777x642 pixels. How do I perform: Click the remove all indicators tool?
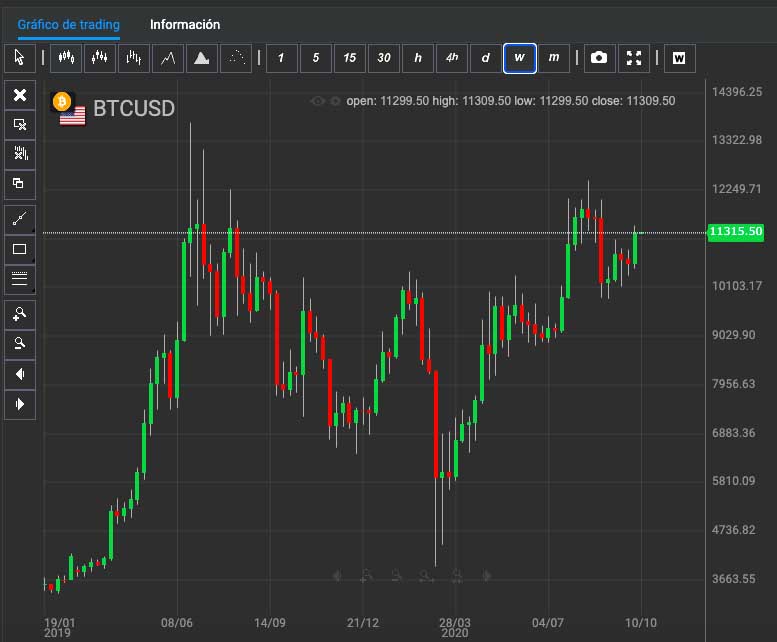coord(20,154)
